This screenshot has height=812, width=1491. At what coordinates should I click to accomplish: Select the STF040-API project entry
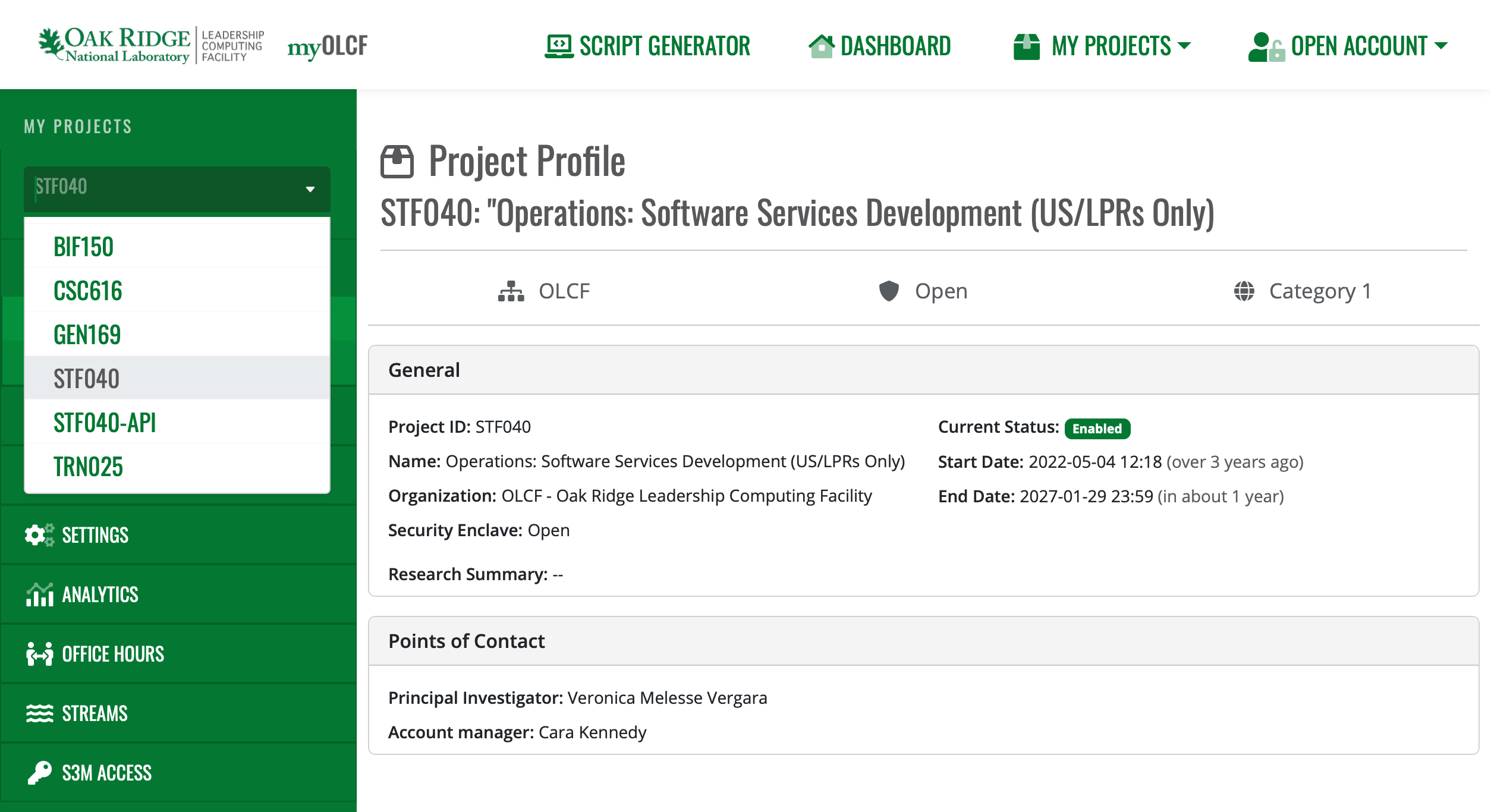point(105,423)
